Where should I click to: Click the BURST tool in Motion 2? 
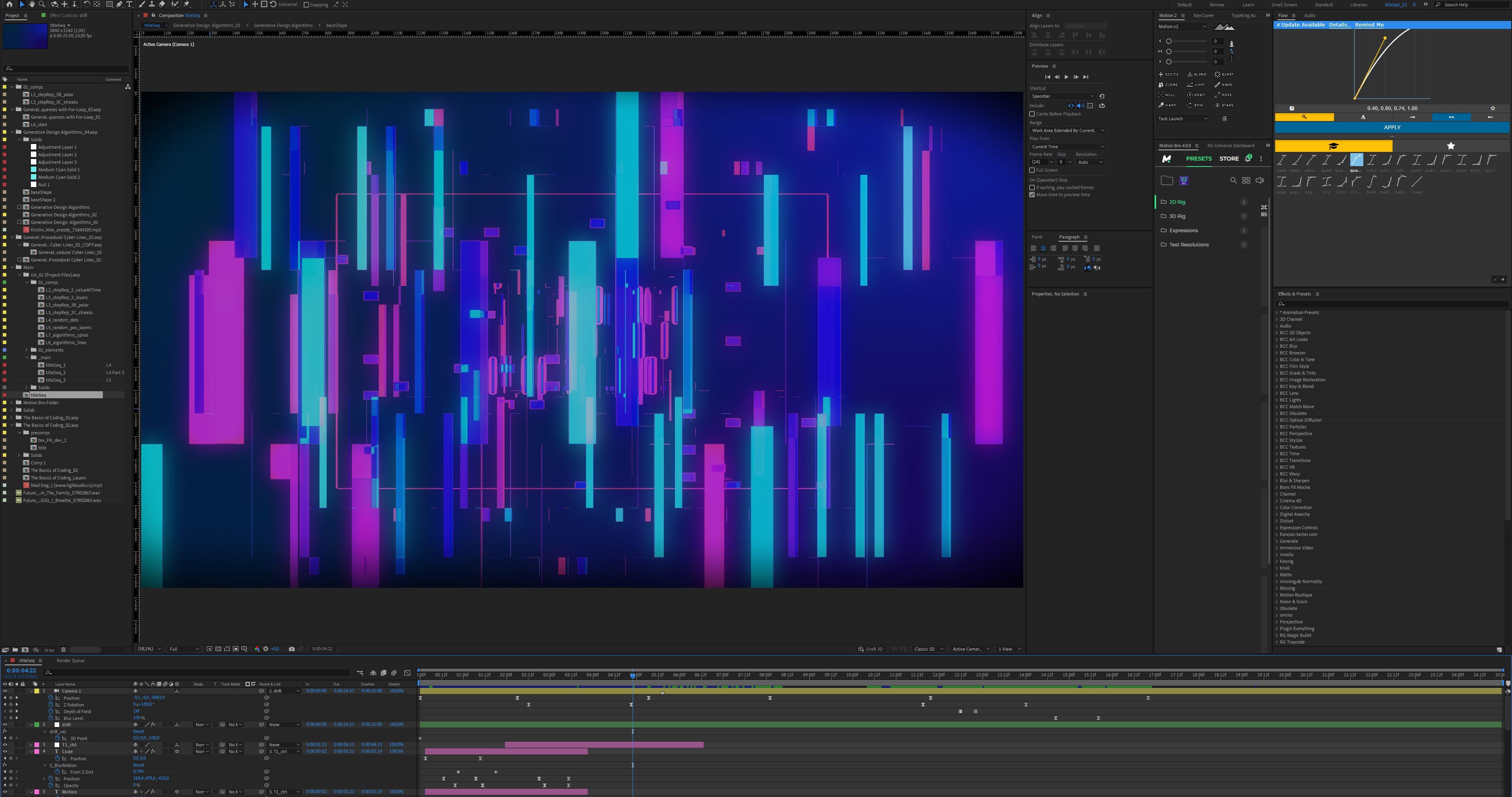coord(1224,74)
